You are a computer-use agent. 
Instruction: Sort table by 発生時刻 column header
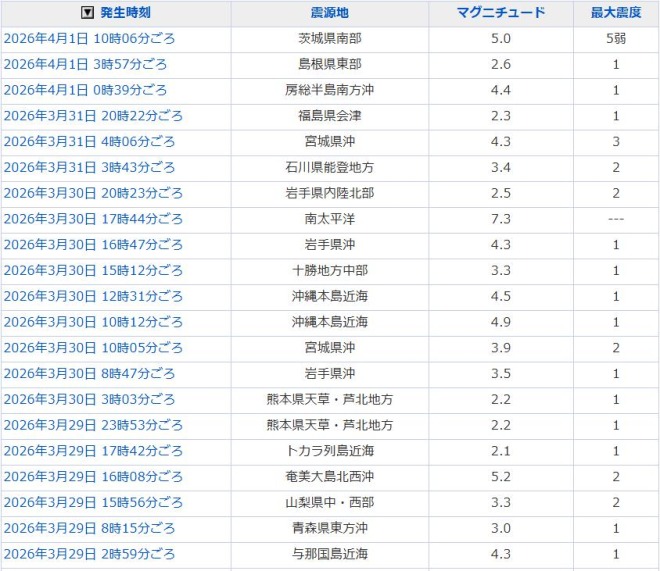127,13
